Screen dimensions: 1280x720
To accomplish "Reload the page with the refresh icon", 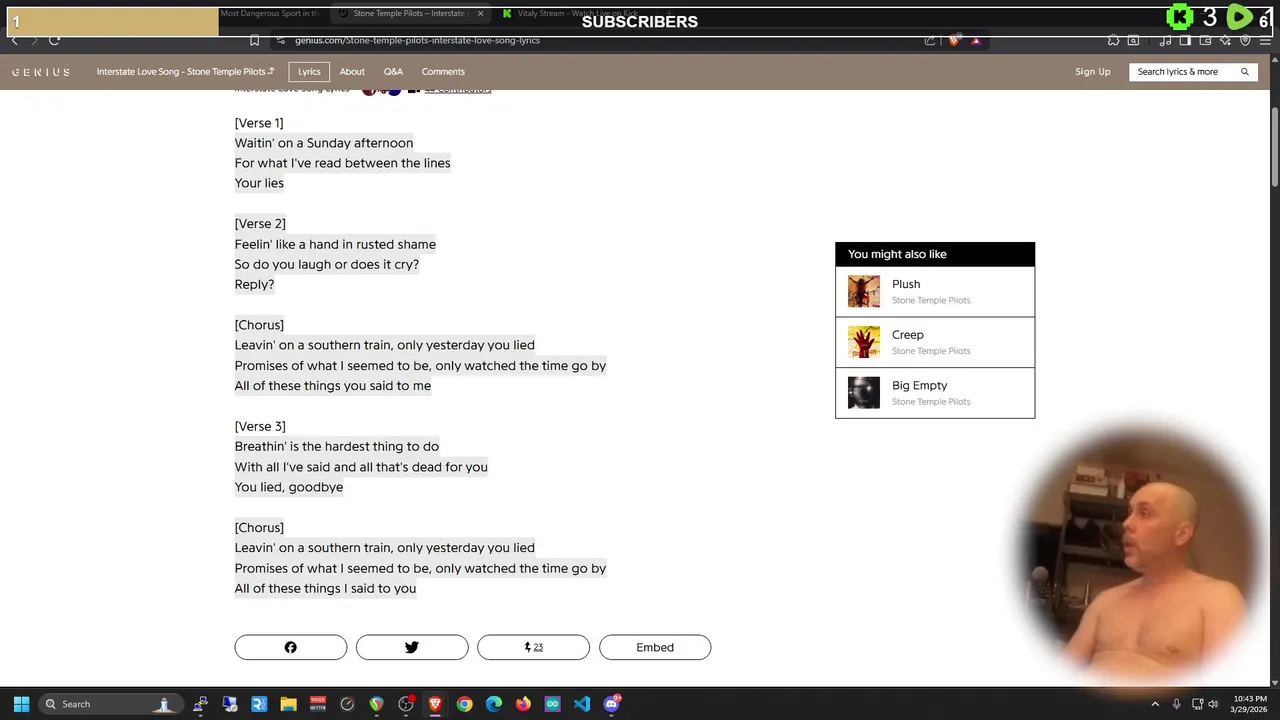I will tap(54, 40).
